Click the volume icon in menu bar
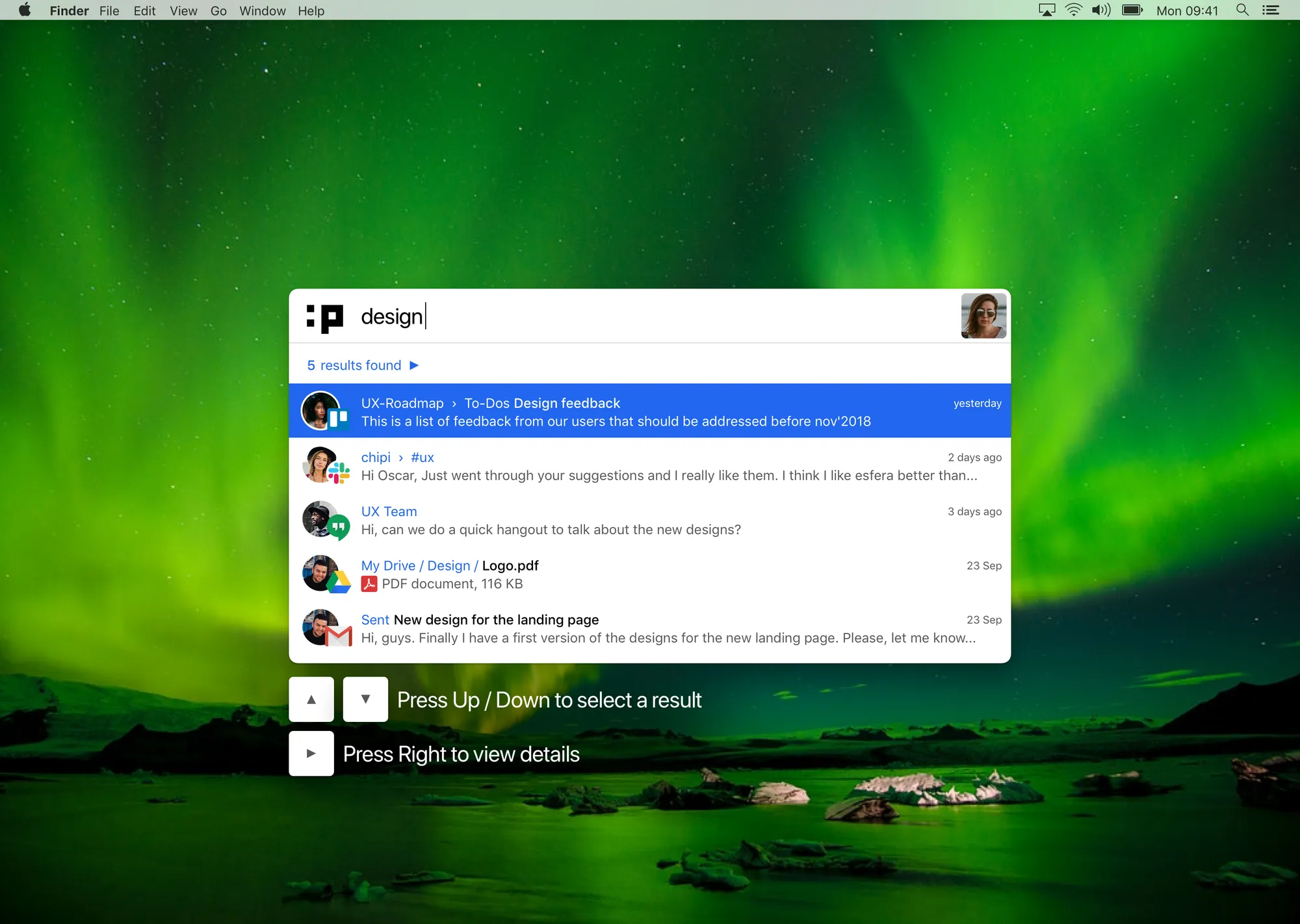 (x=1101, y=10)
